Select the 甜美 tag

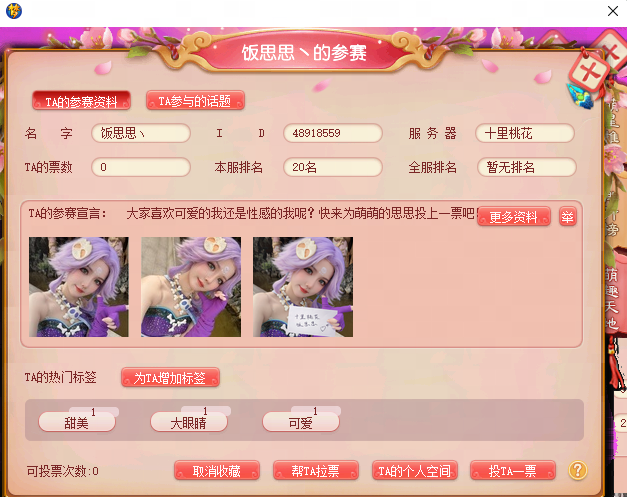[x=77, y=422]
